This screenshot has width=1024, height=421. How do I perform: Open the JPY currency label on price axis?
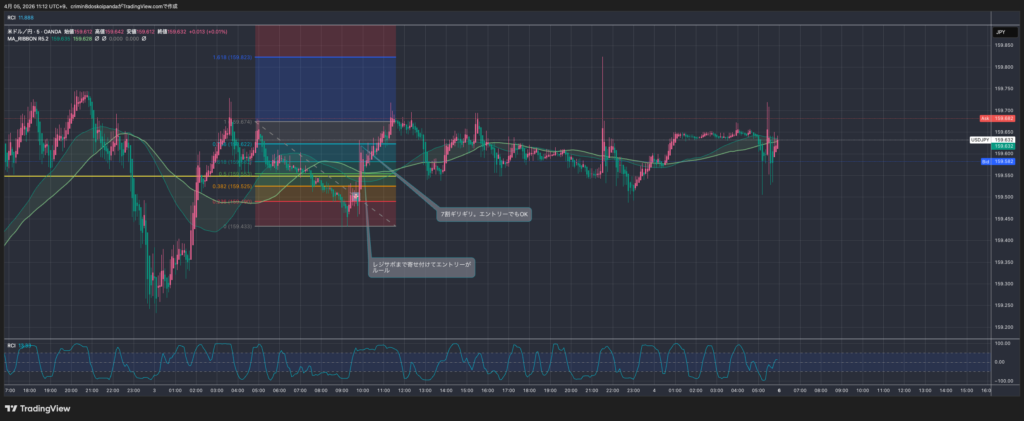point(999,33)
